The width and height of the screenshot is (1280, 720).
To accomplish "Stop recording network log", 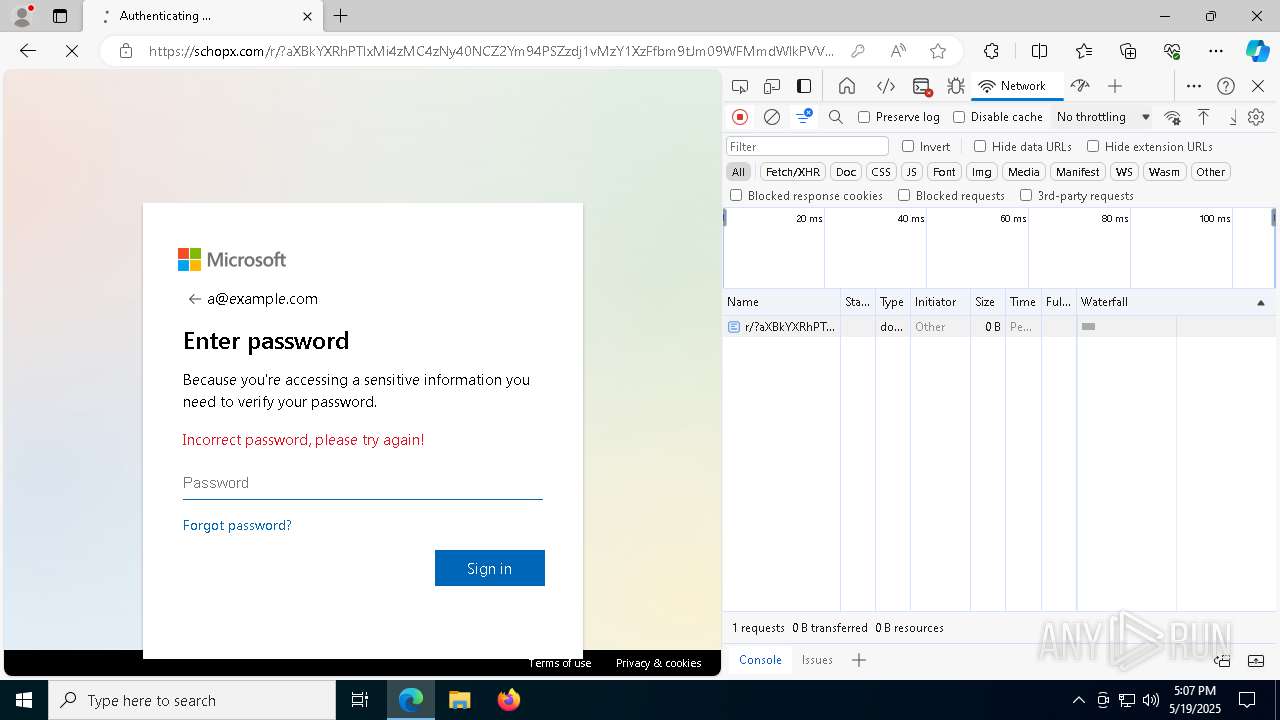I will (740, 117).
